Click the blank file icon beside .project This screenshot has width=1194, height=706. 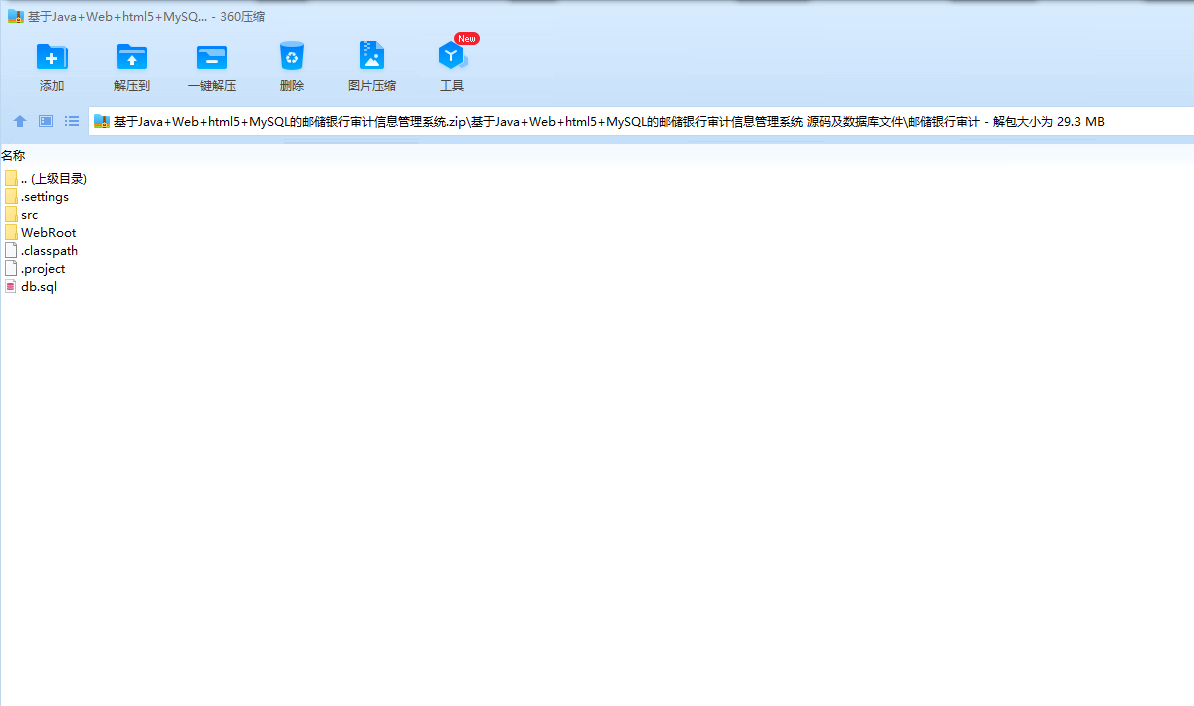click(x=11, y=268)
